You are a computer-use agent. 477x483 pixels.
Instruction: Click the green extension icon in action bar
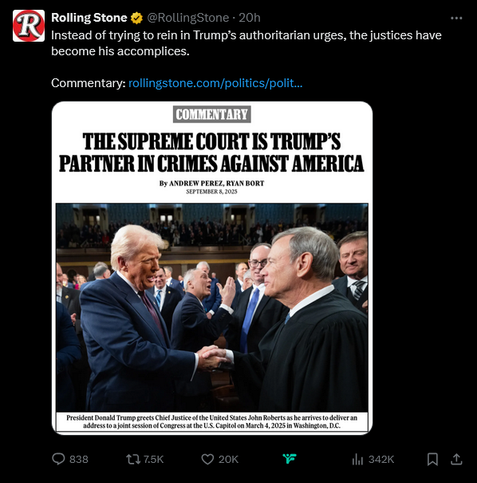point(289,459)
